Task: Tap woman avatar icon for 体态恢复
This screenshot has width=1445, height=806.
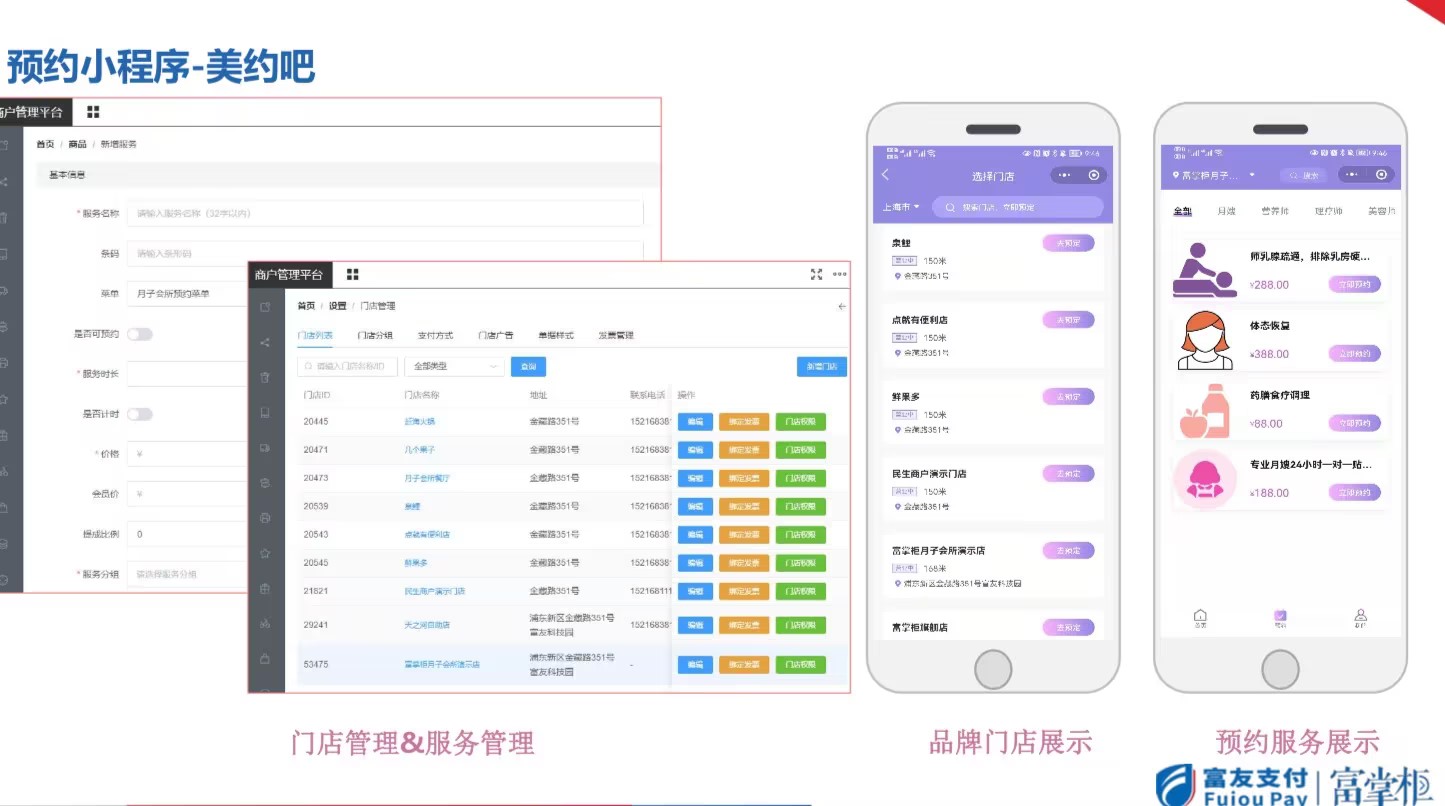Action: 1204,340
